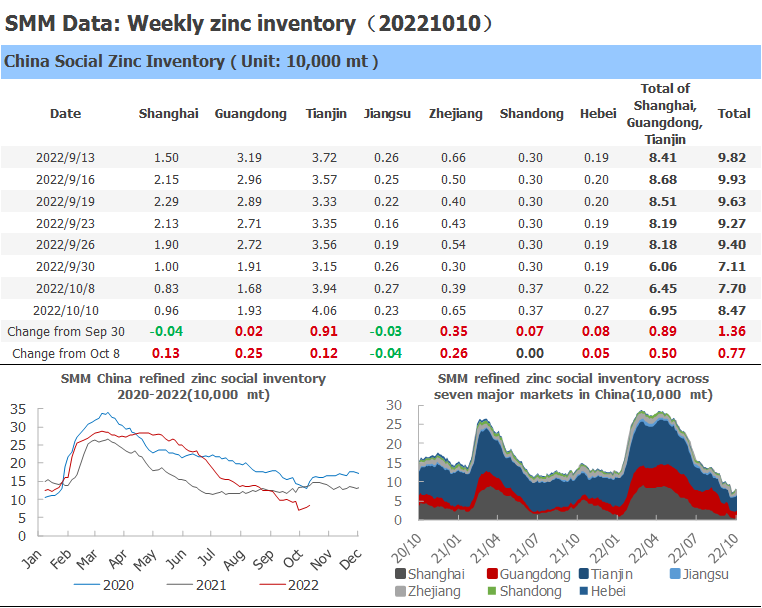Click the China Social Zinc Inventory banner

pyautogui.click(x=381, y=62)
